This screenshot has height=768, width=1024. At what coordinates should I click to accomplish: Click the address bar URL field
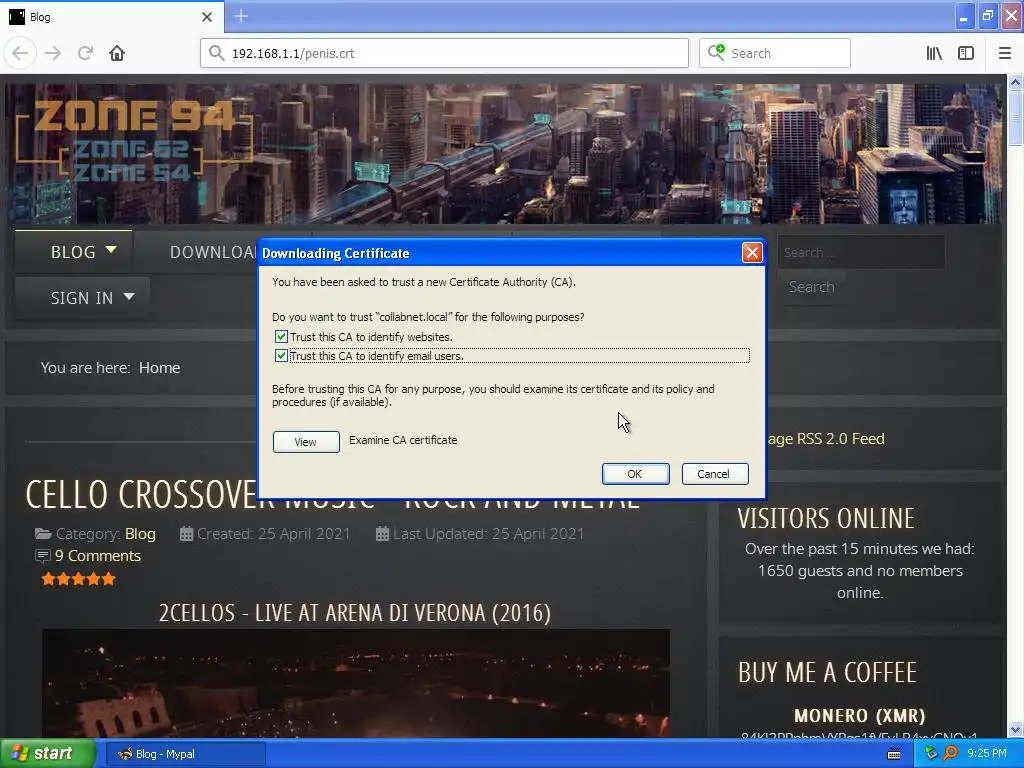tap(444, 53)
